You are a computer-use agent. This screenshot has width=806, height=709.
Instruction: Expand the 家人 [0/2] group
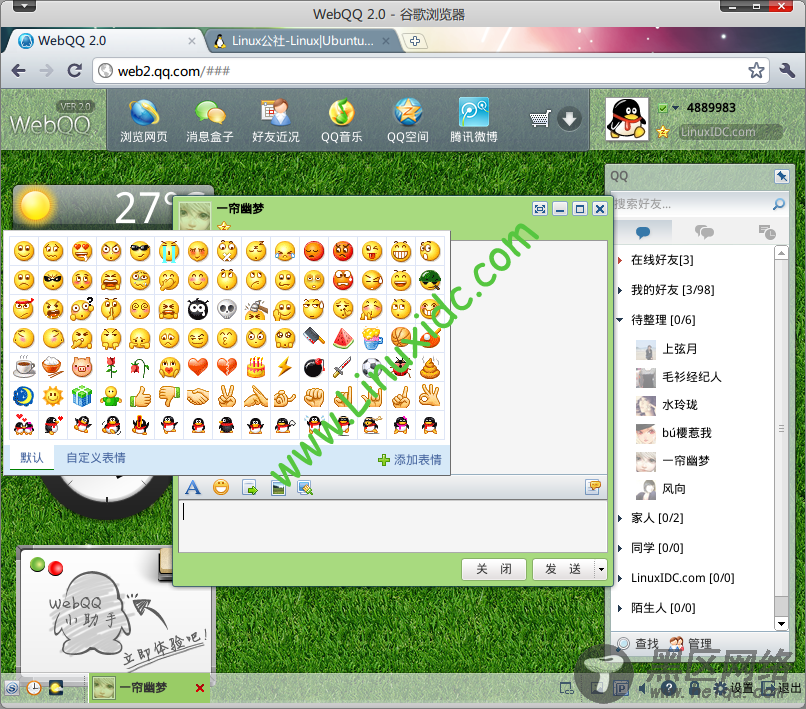click(x=620, y=518)
